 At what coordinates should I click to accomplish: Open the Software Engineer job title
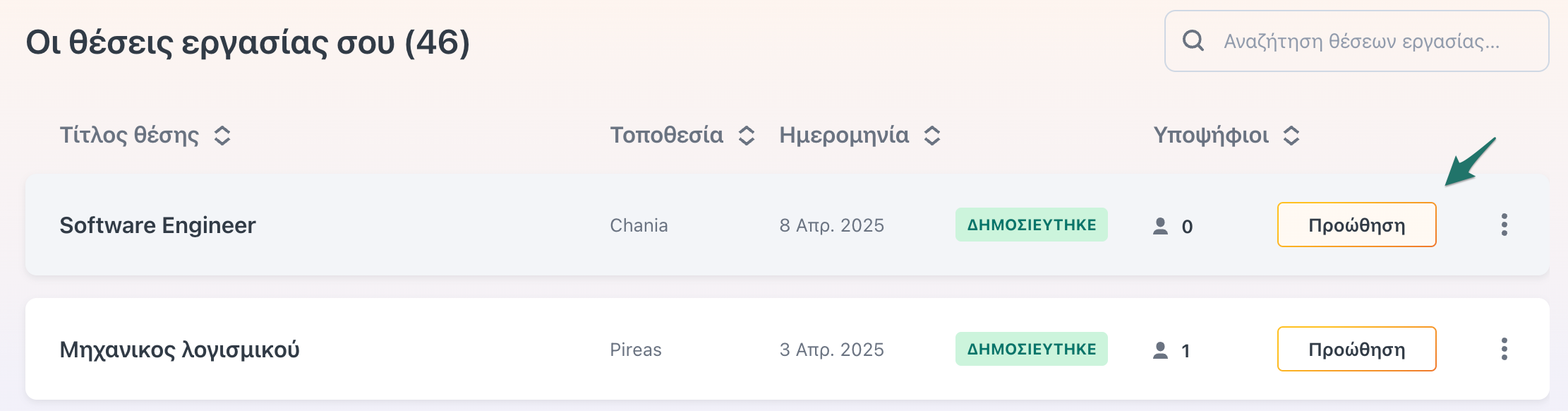coord(157,225)
